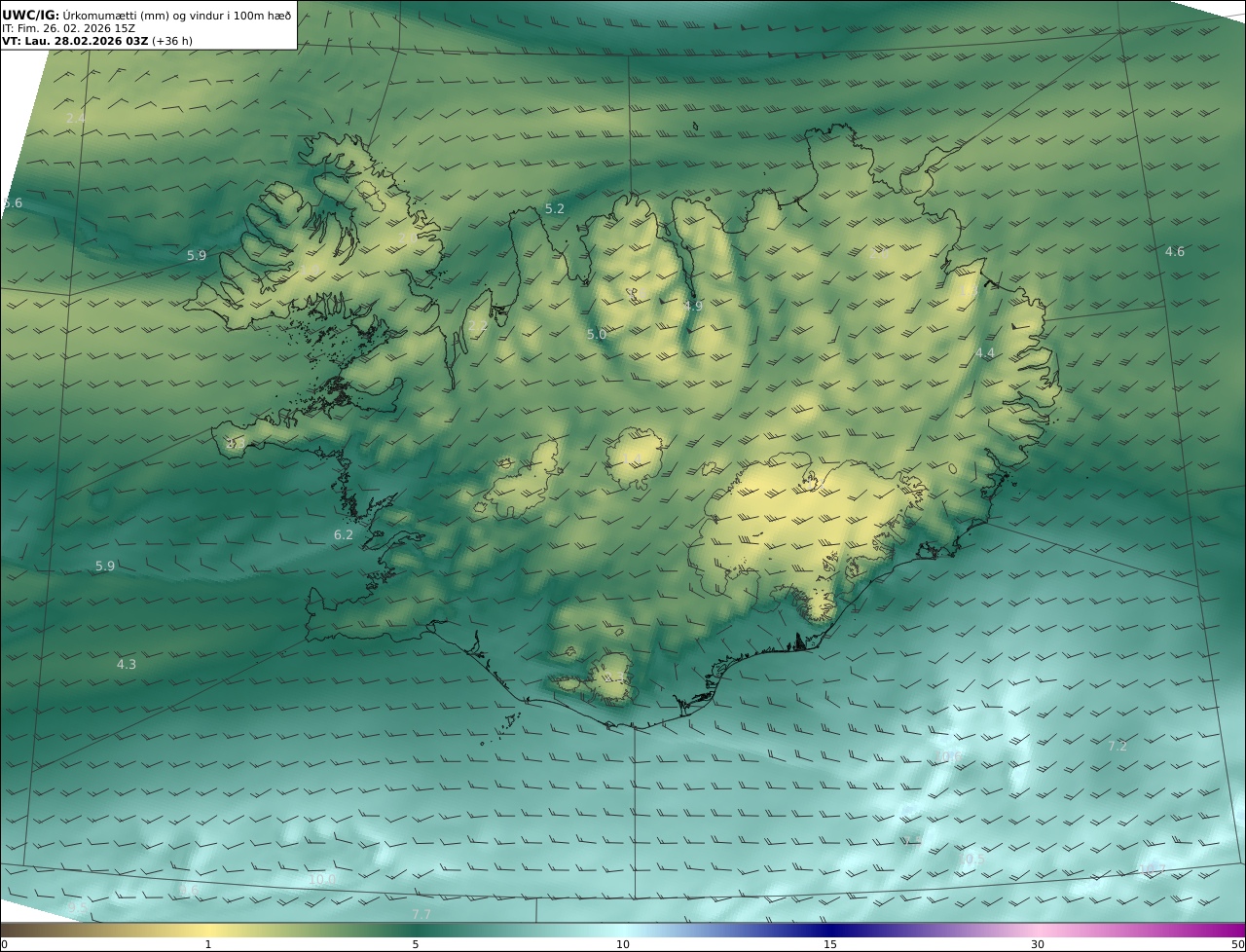Screen dimensions: 1246x952
Task: Click the "(+36 h)" forecast lead time
Action: click(172, 42)
